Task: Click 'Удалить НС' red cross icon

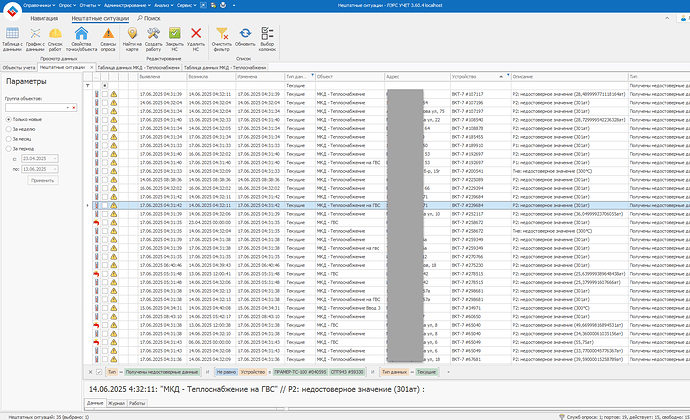Action: pos(196,39)
